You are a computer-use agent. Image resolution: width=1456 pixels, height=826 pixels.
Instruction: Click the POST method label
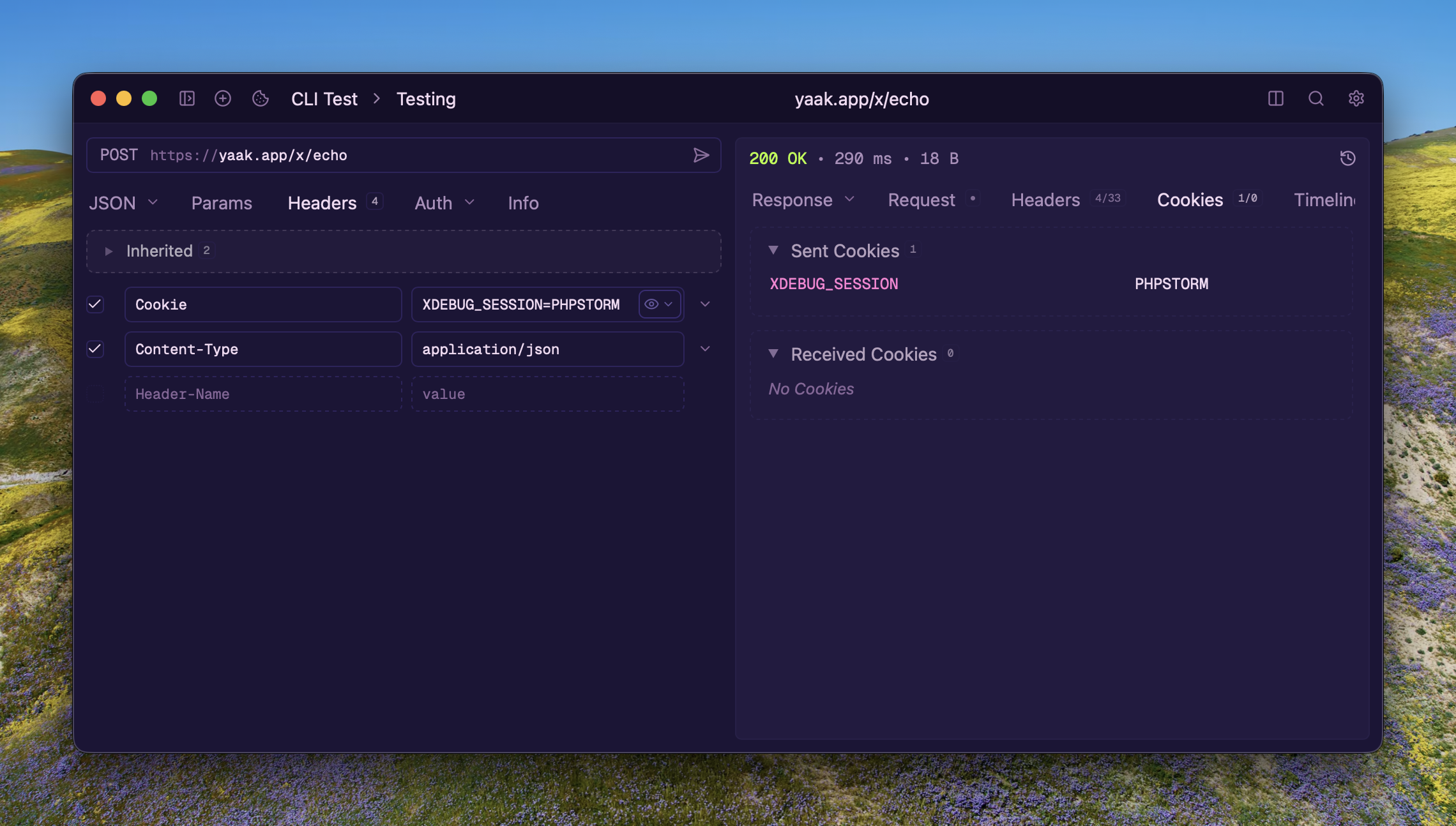pyautogui.click(x=119, y=155)
